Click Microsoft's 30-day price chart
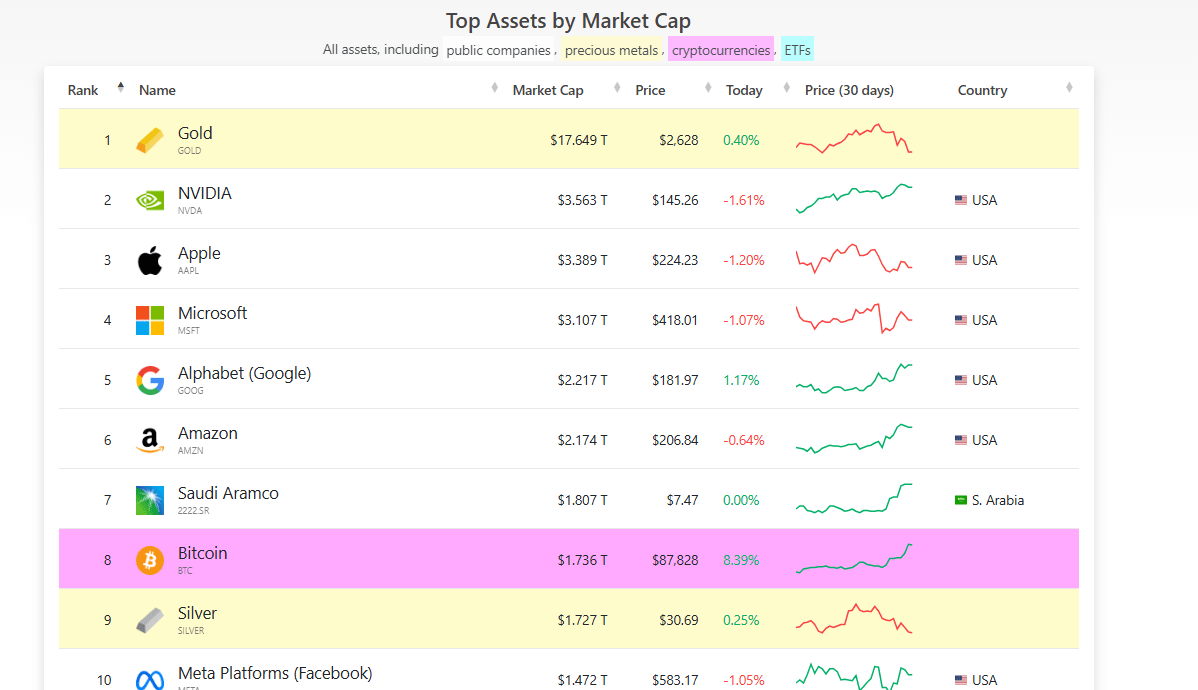The height and width of the screenshot is (690, 1198). 854,319
